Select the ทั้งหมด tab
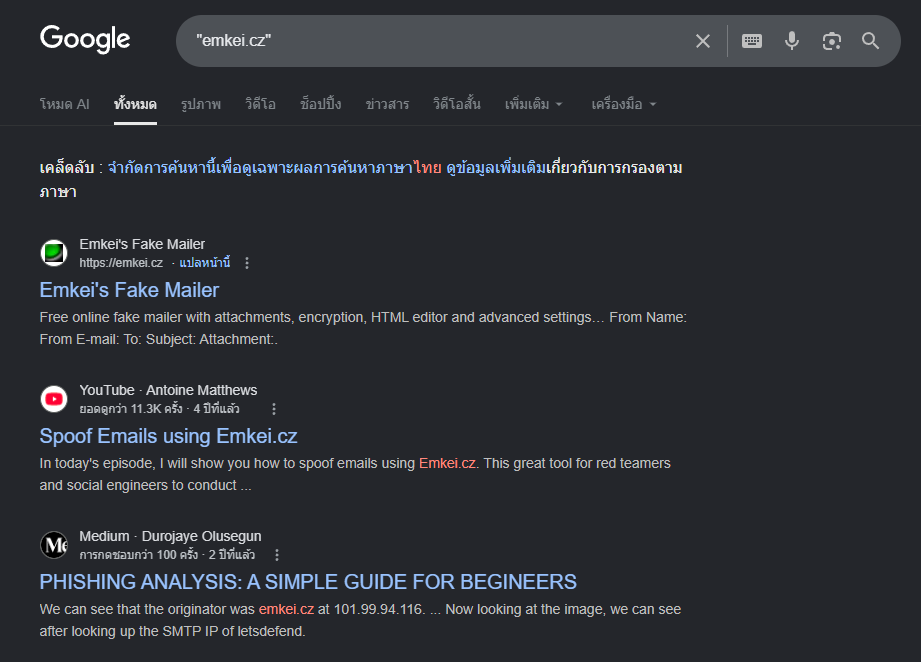Viewport: 921px width, 662px height. point(135,104)
